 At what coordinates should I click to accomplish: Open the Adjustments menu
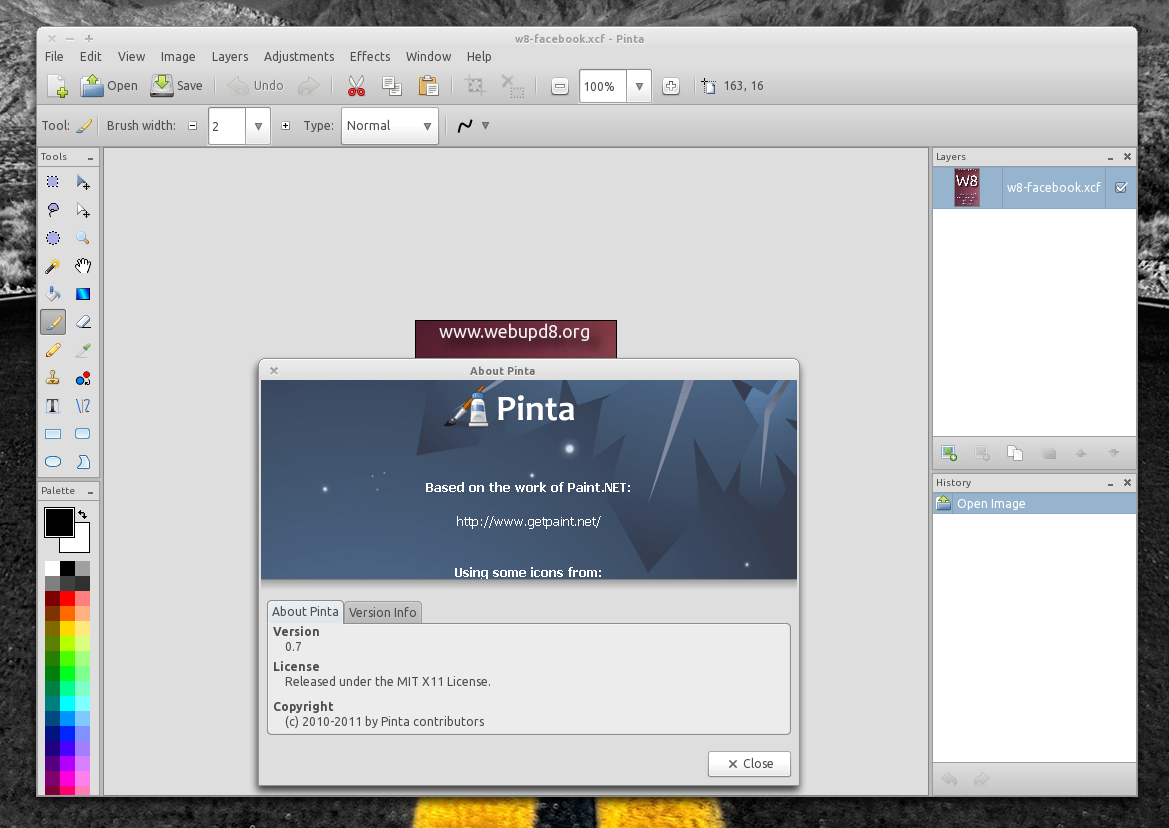click(x=299, y=57)
